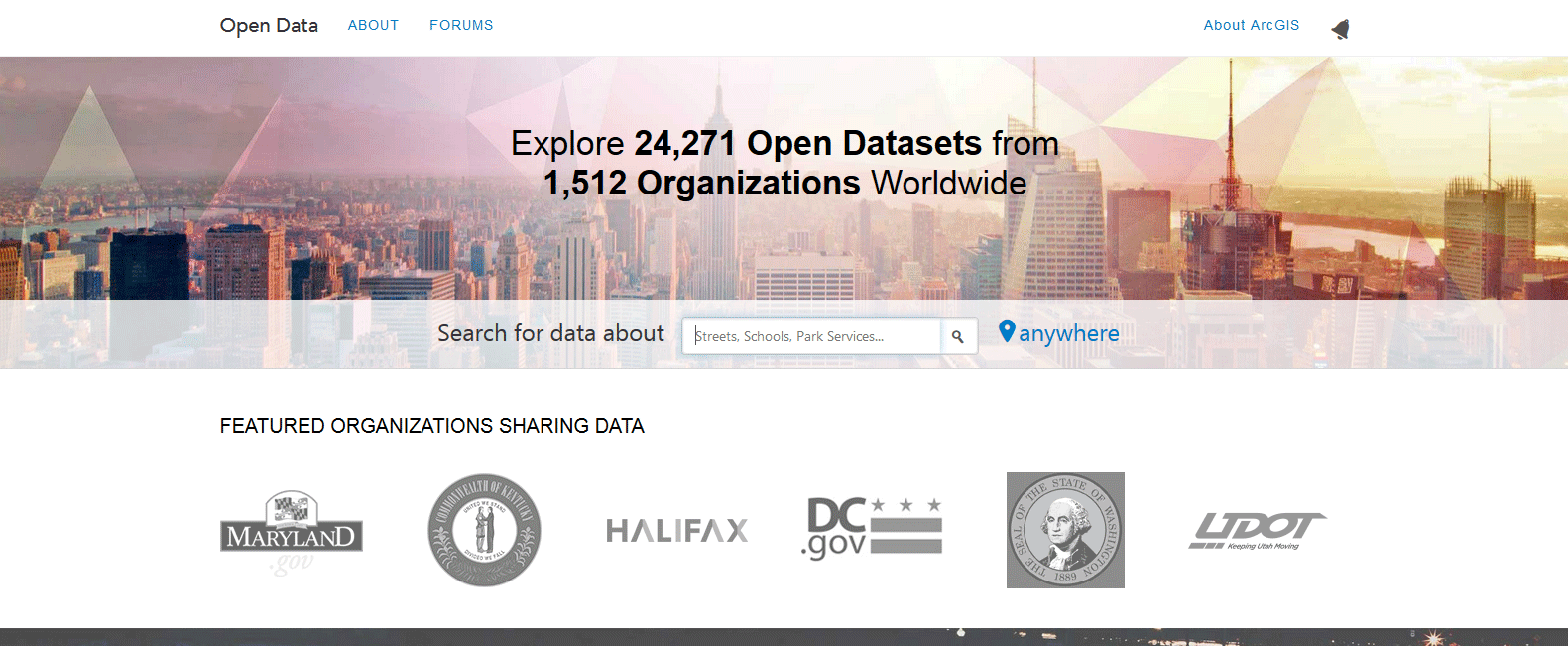Open the Halifax organization logo
1568x646 pixels.
676,531
